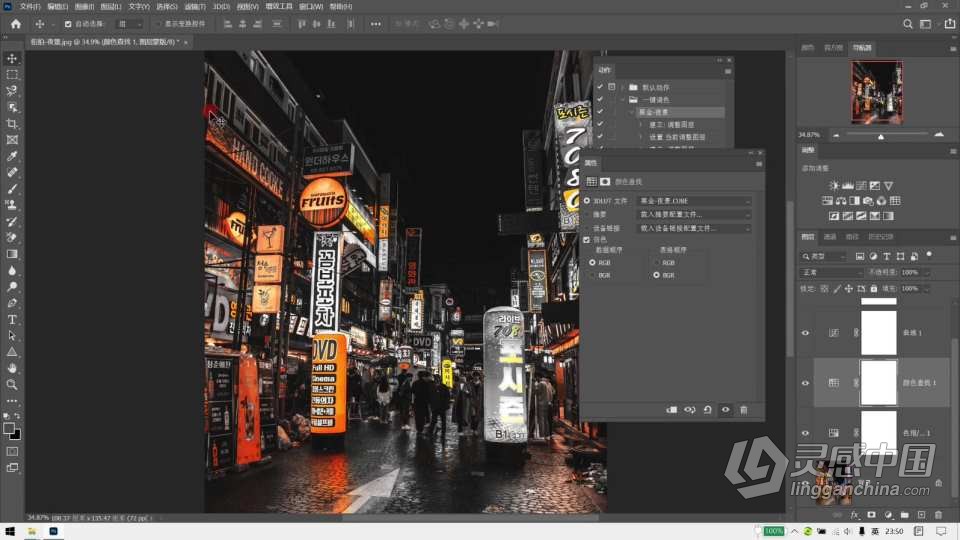Screen dimensions: 960x540
Task: Toggle the 仿色 checkbox
Action: (587, 240)
